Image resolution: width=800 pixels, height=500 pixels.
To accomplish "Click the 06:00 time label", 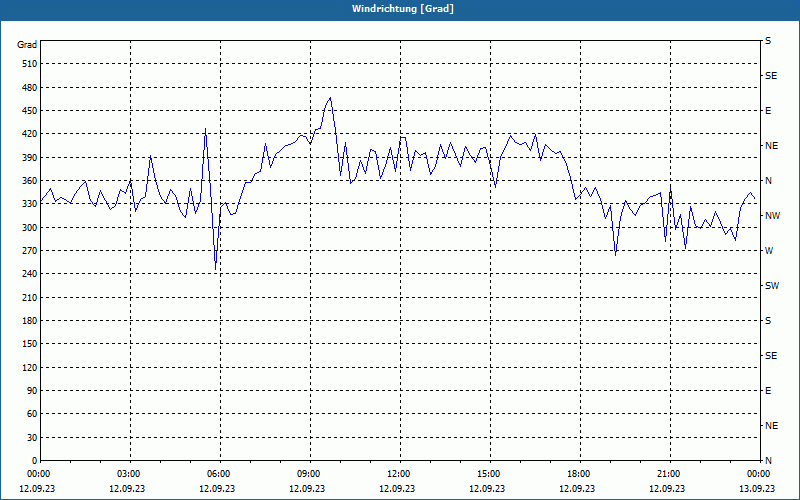I will [x=220, y=474].
